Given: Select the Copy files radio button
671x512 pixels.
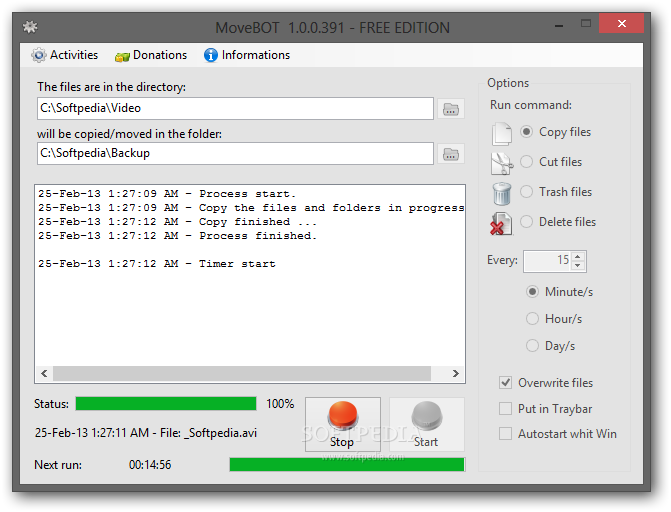Looking at the screenshot, I should pyautogui.click(x=526, y=132).
